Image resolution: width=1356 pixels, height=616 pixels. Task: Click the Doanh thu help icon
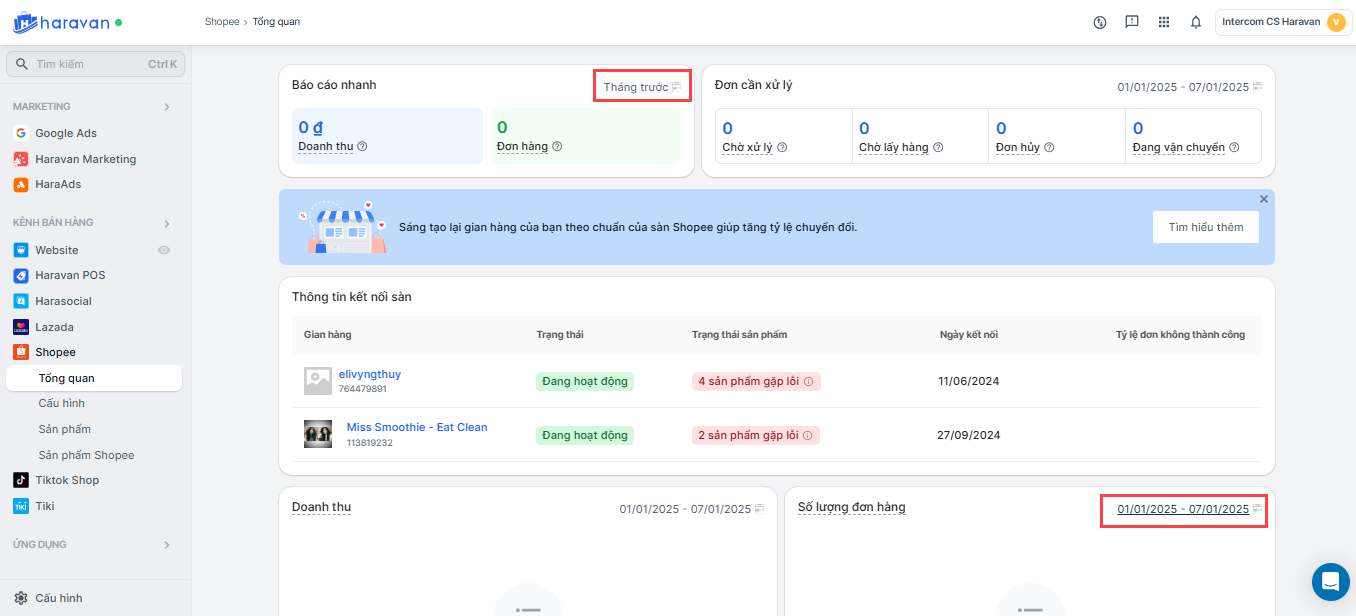[x=362, y=146]
